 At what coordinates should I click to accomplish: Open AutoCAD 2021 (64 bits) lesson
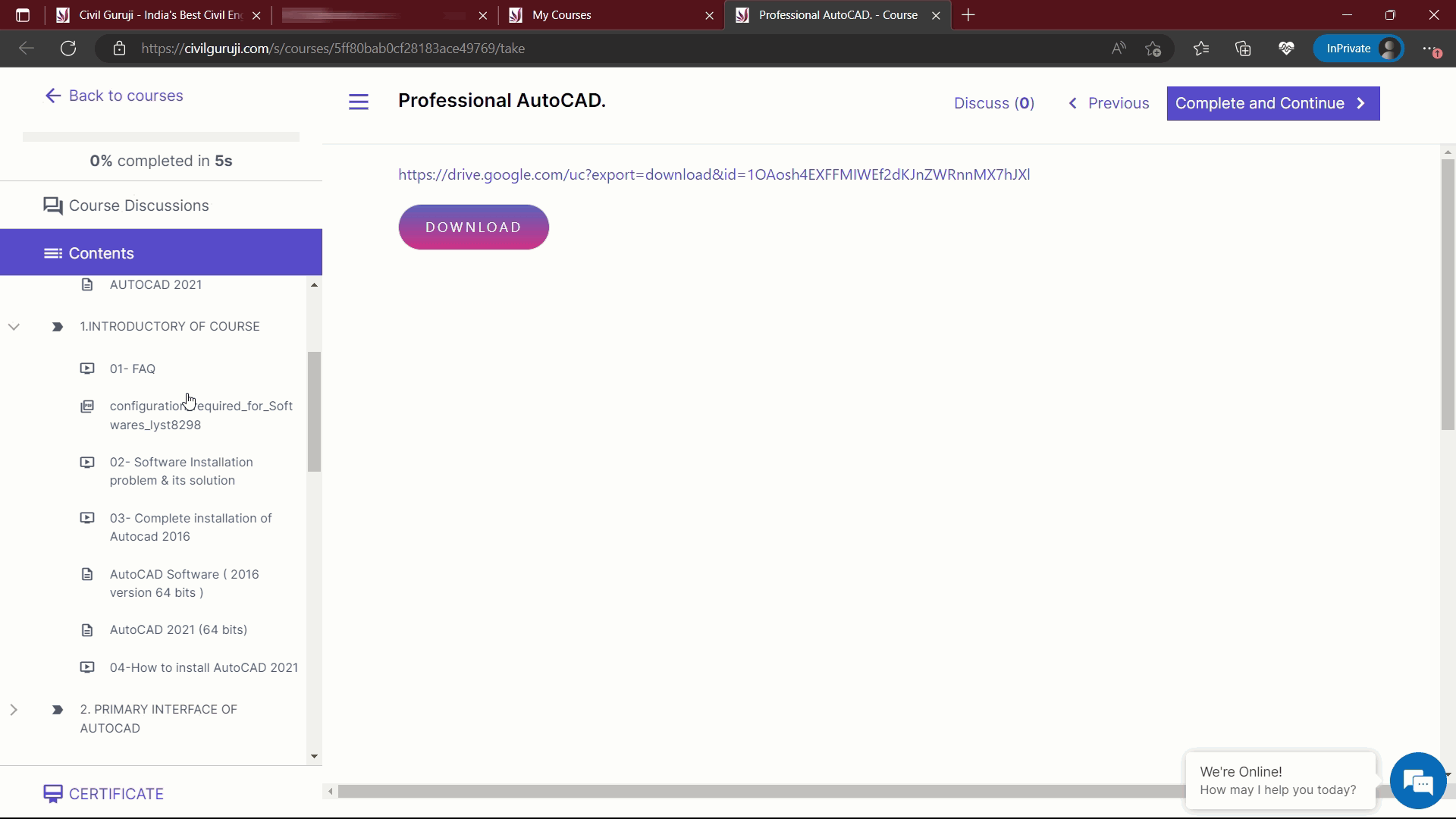[x=178, y=629]
